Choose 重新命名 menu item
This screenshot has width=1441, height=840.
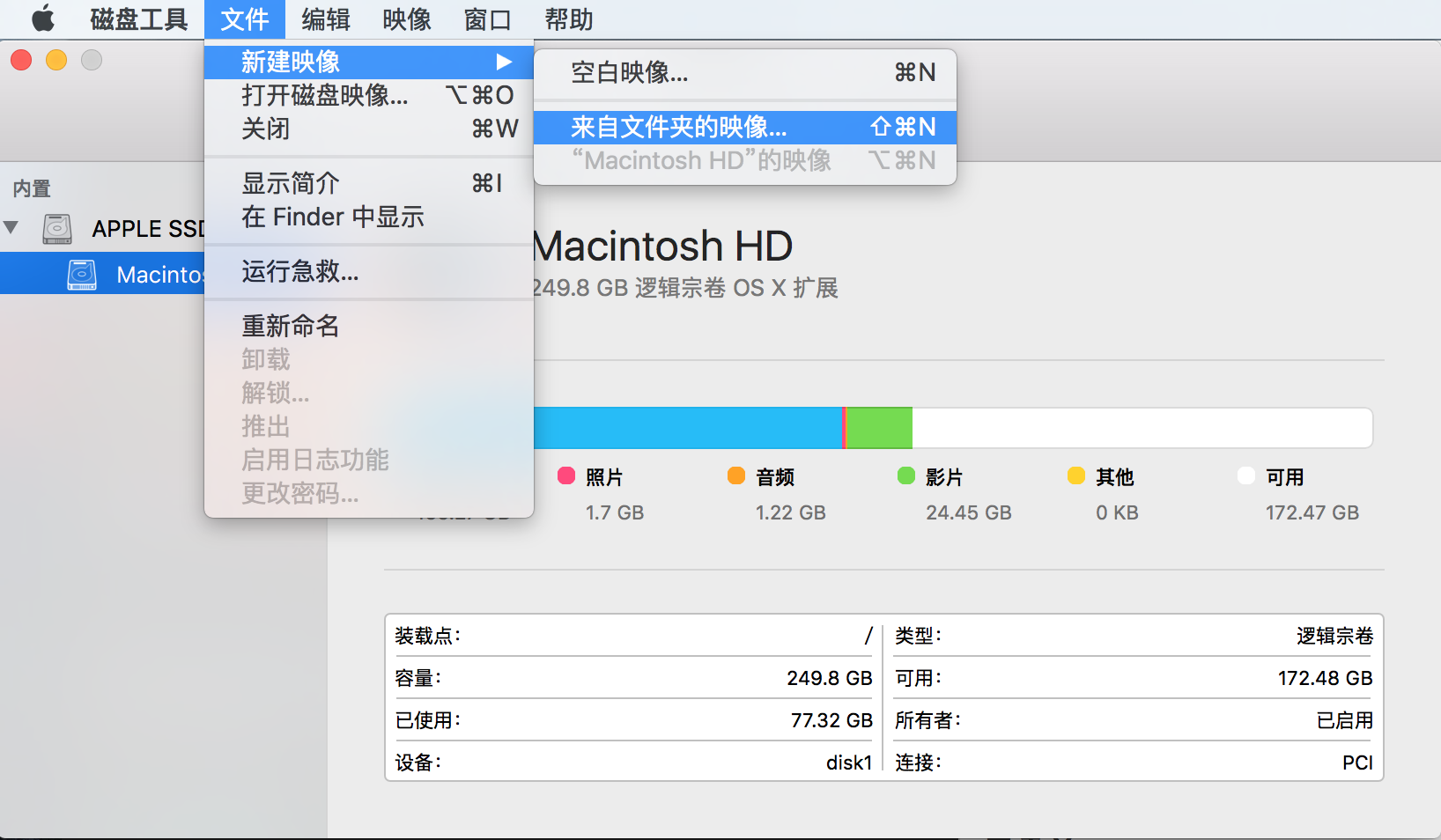369,326
